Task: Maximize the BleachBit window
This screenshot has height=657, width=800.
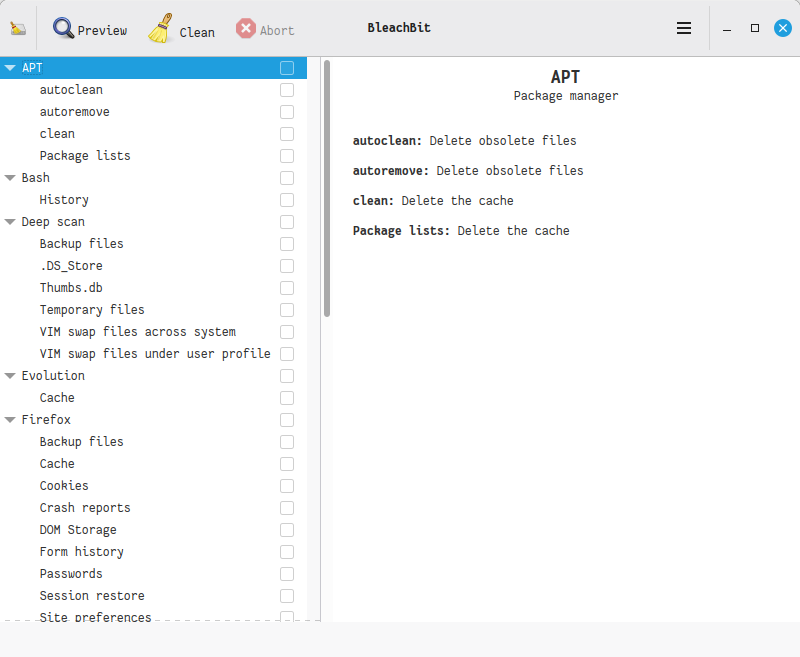Action: pos(755,29)
